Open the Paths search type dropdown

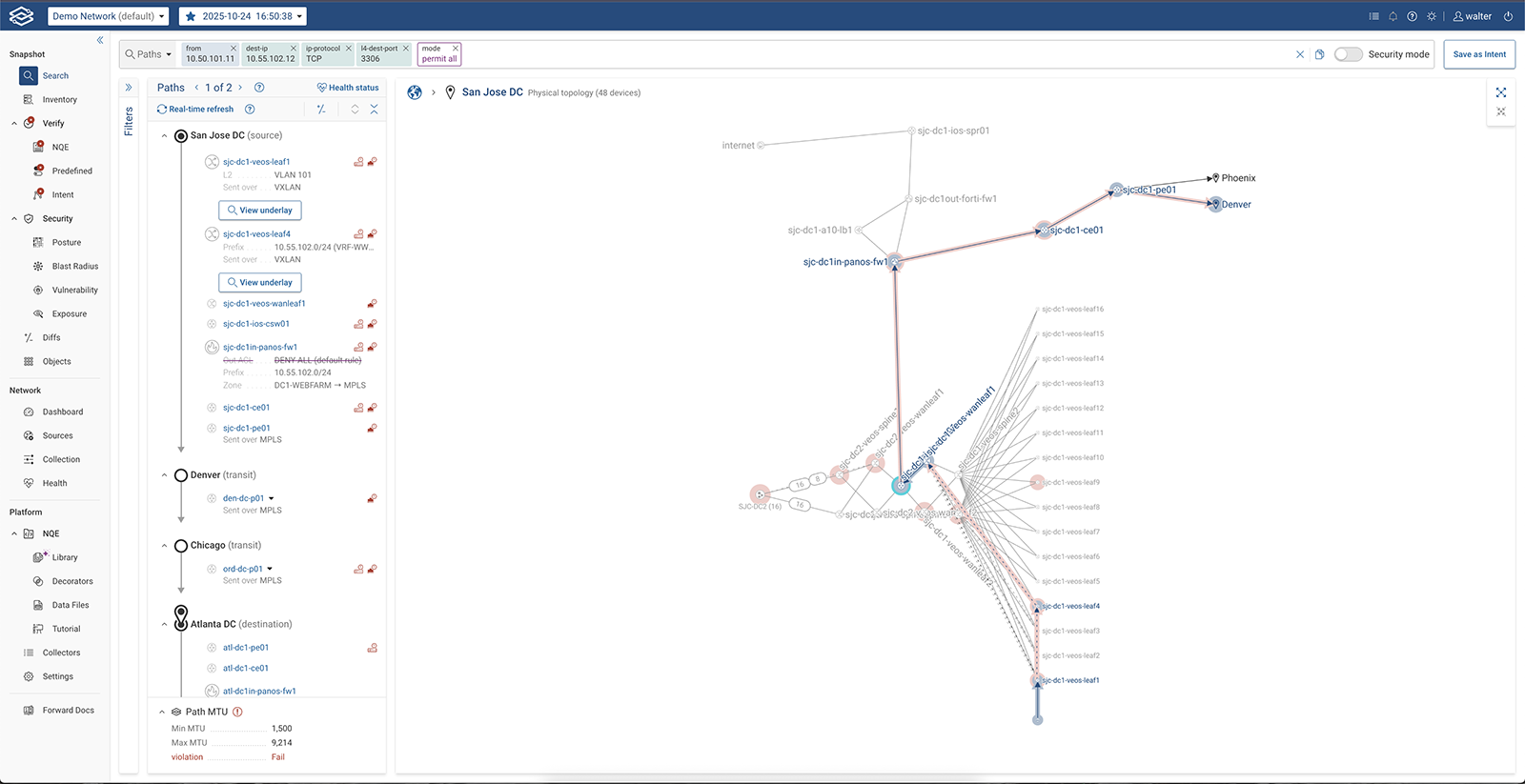149,54
